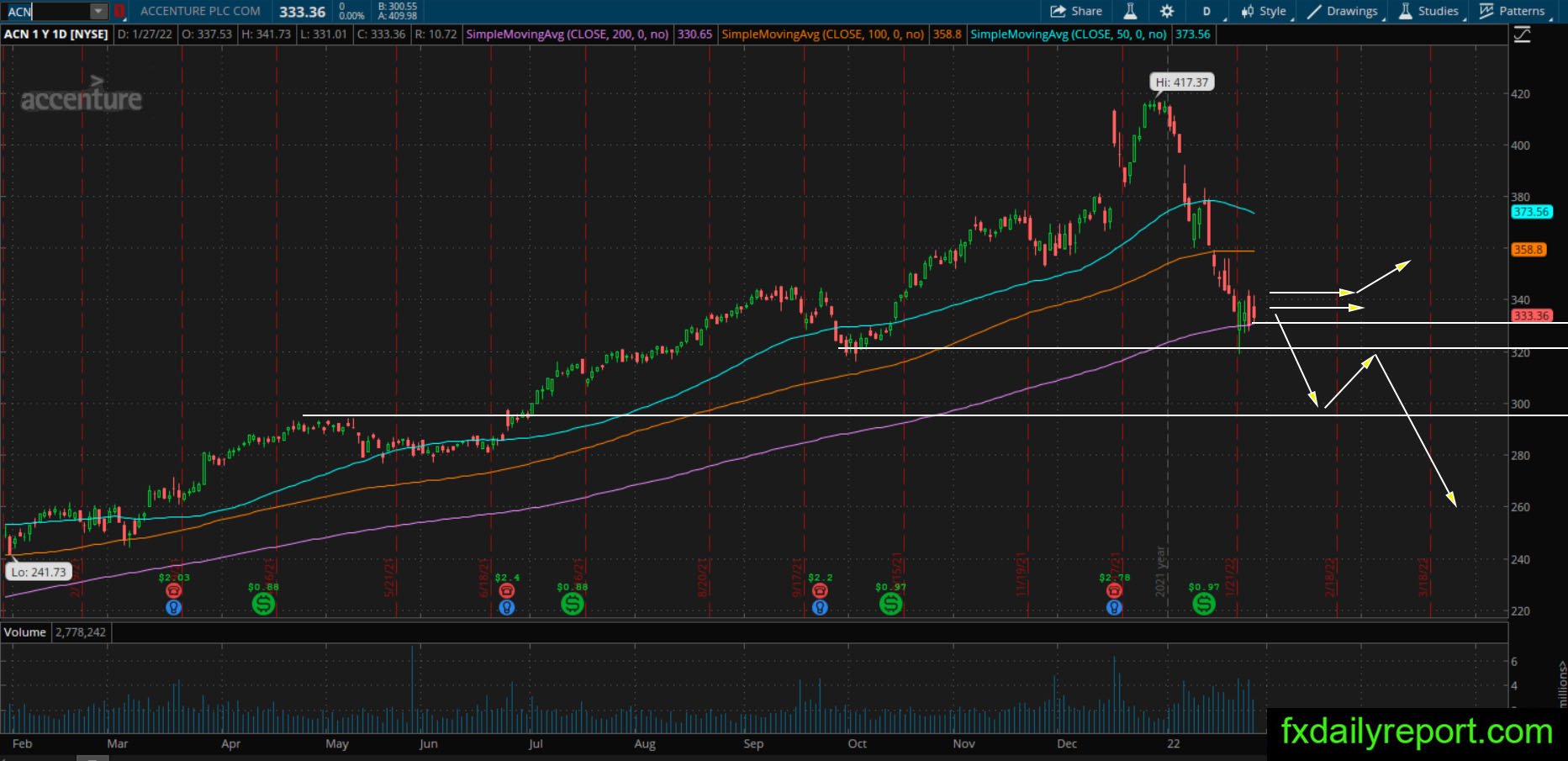Screen dimensions: 1568x761
Task: Click the earnings phone icon labeled $2.4
Action: pyautogui.click(x=506, y=591)
